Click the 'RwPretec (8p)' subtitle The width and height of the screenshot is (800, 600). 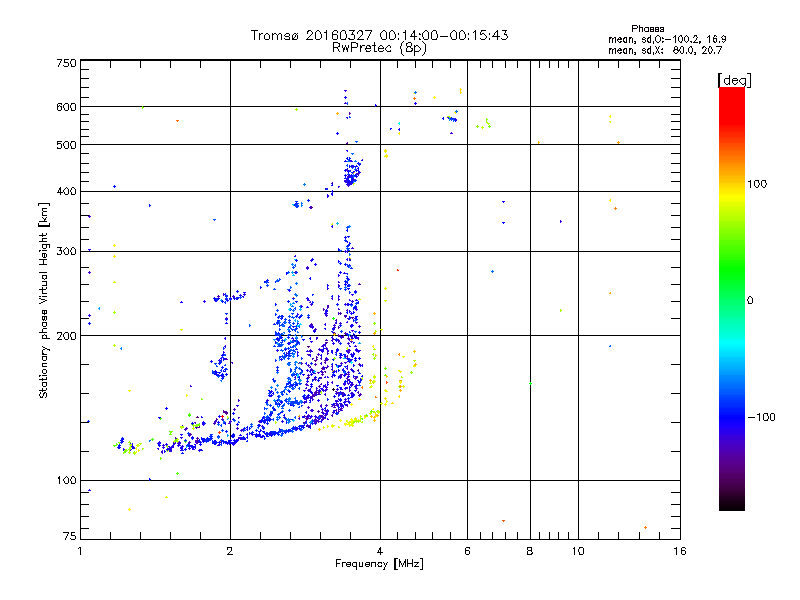379,48
